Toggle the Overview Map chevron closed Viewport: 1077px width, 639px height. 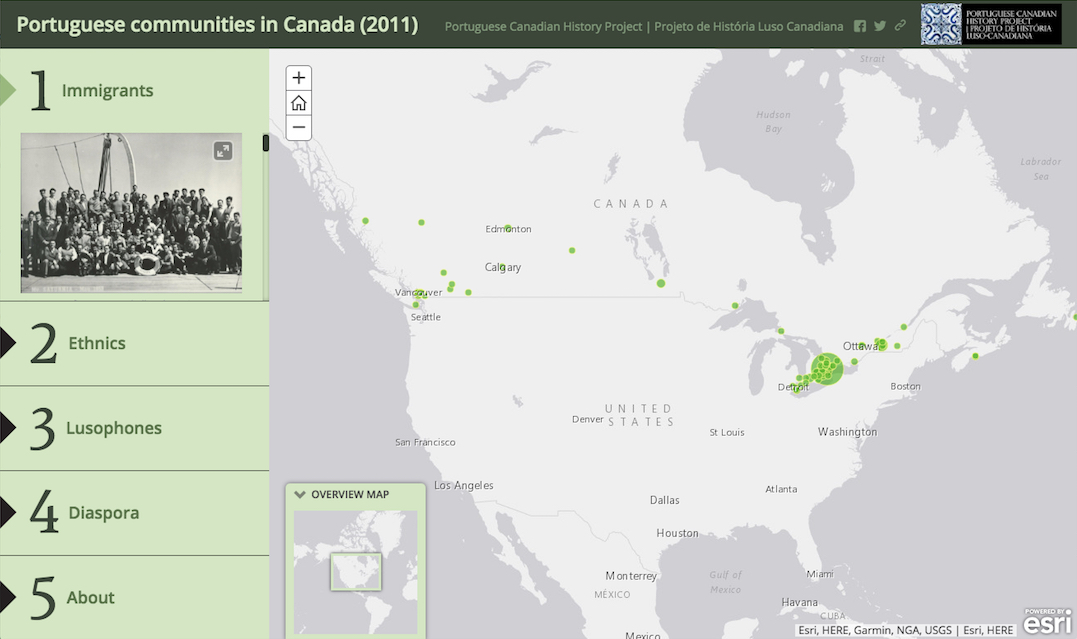[300, 493]
